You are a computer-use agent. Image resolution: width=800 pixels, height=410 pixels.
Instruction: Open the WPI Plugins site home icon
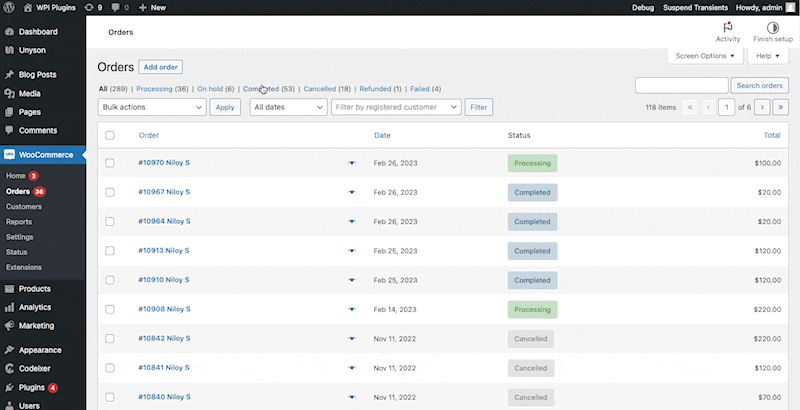(x=28, y=7)
